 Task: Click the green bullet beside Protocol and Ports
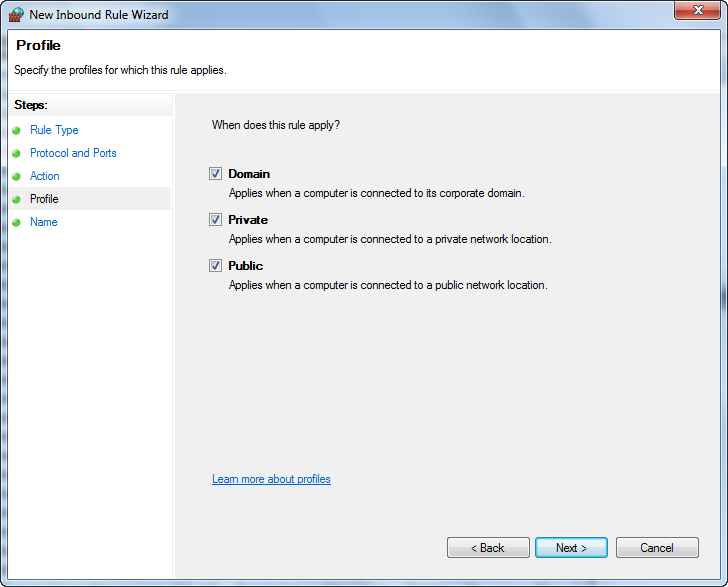pos(16,153)
